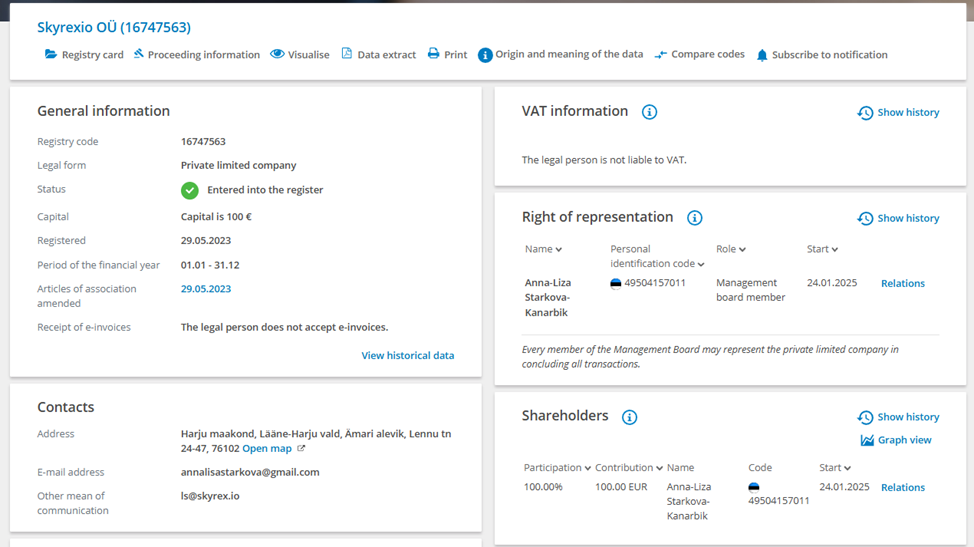The height and width of the screenshot is (547, 974).
Task: Open articles of association date 29.05.2023
Action: pos(206,289)
